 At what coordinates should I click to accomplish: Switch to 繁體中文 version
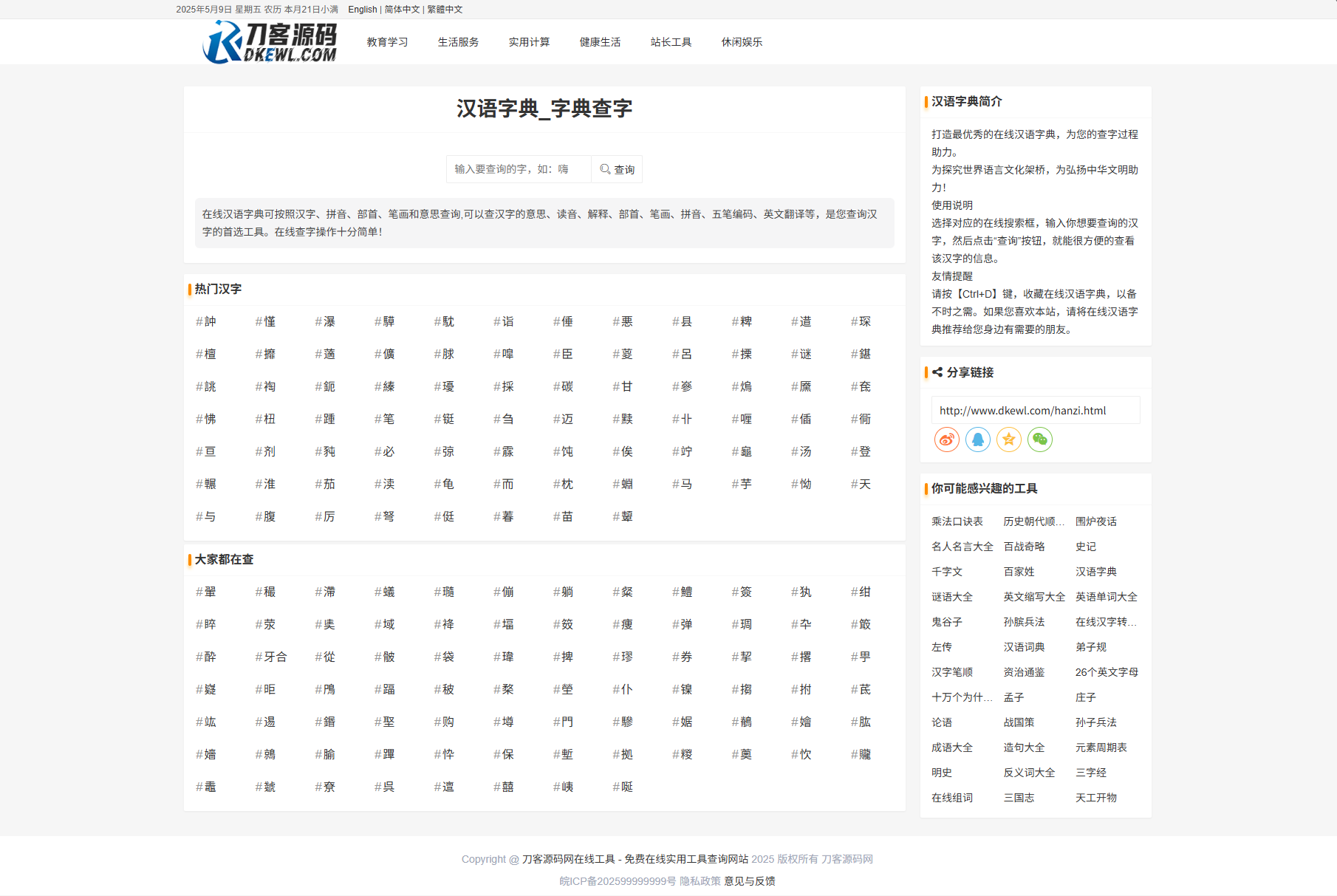point(445,9)
